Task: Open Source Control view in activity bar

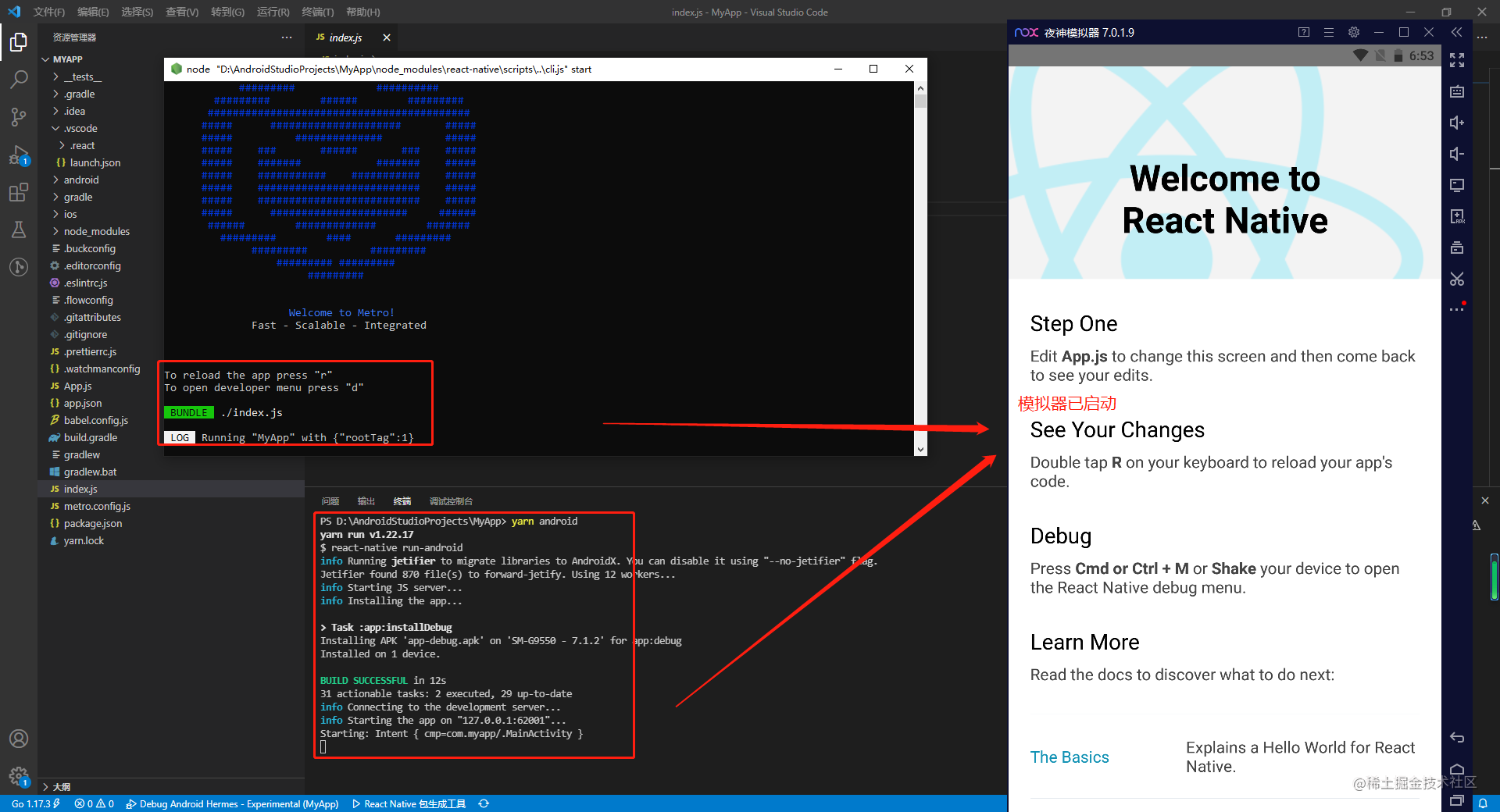Action: pyautogui.click(x=19, y=116)
